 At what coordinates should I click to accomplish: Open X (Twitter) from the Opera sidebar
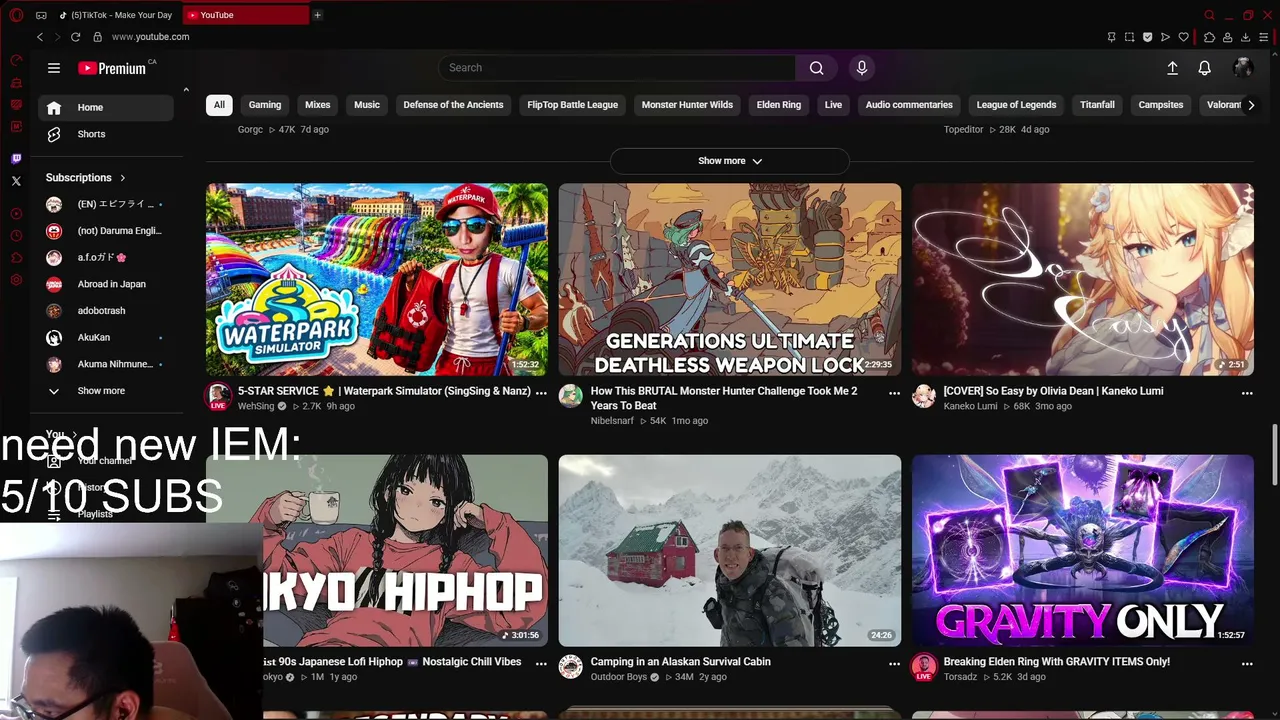click(x=16, y=181)
